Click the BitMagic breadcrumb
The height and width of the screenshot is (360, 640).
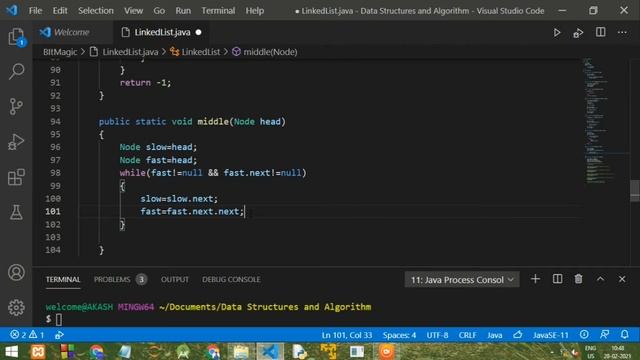pos(60,52)
